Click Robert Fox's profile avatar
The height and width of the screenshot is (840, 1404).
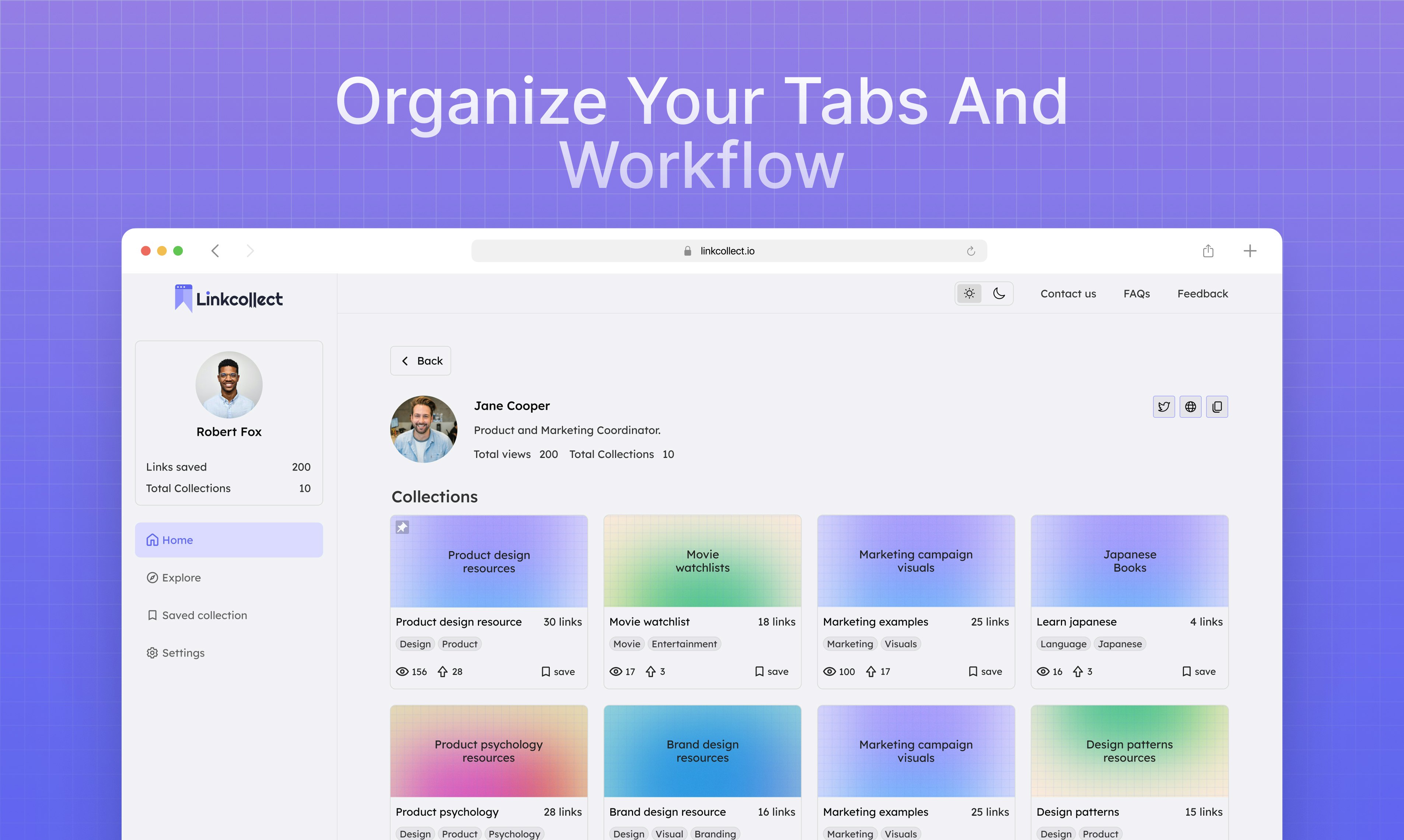[229, 385]
